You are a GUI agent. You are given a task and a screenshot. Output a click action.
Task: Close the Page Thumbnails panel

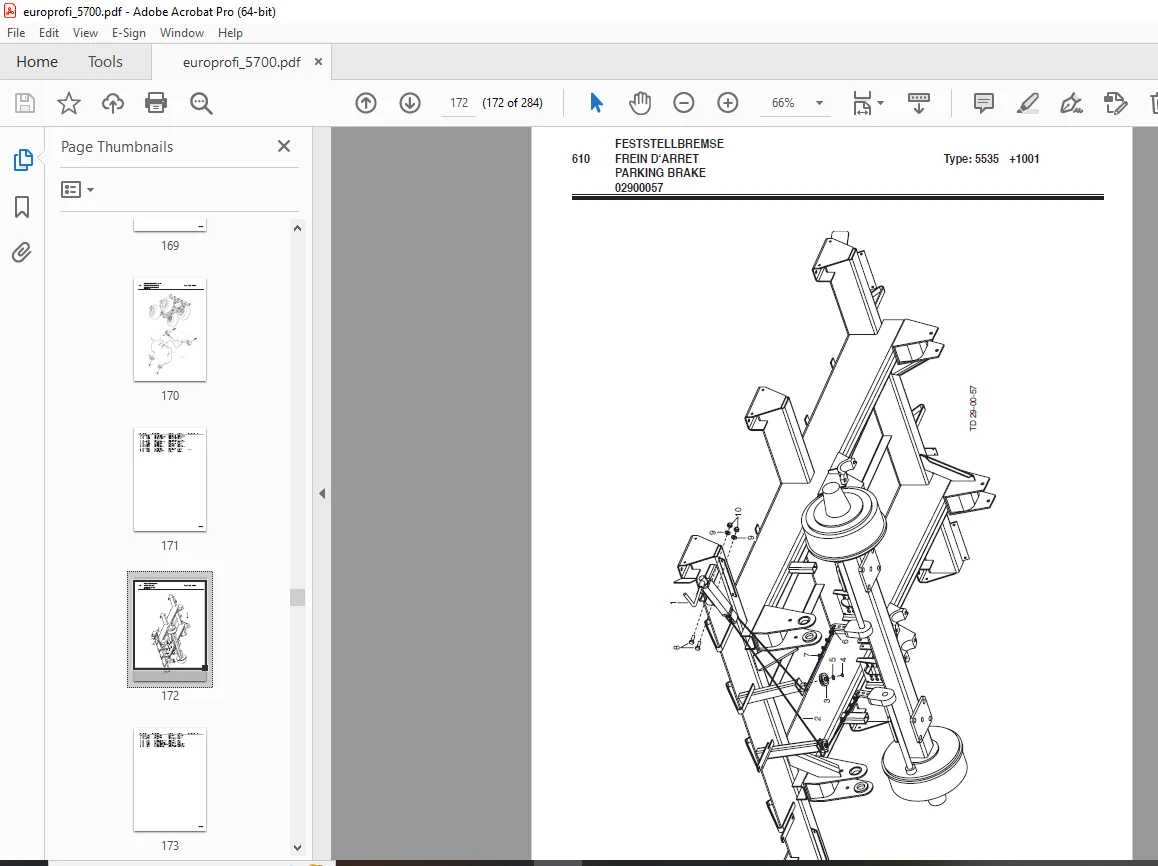pos(284,146)
